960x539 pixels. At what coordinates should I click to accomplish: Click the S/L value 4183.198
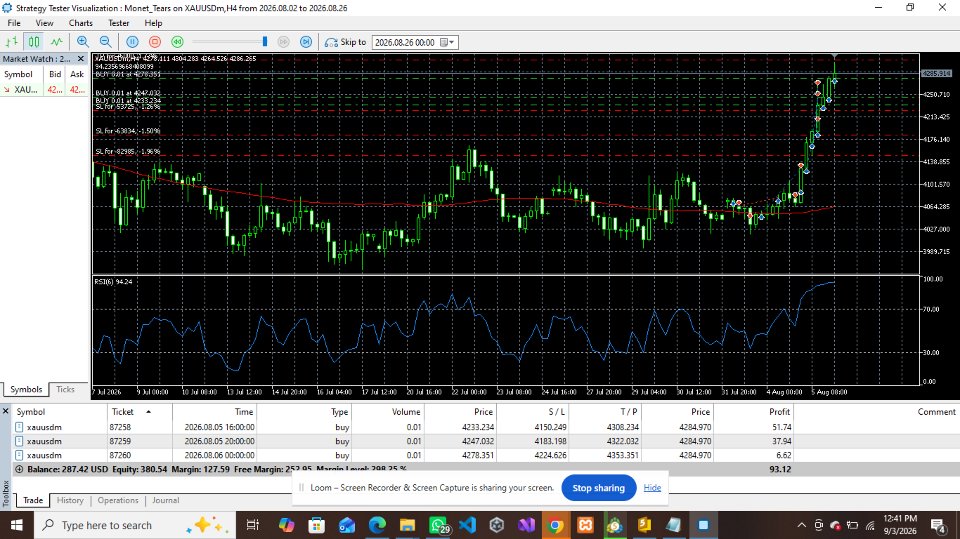pos(550,441)
